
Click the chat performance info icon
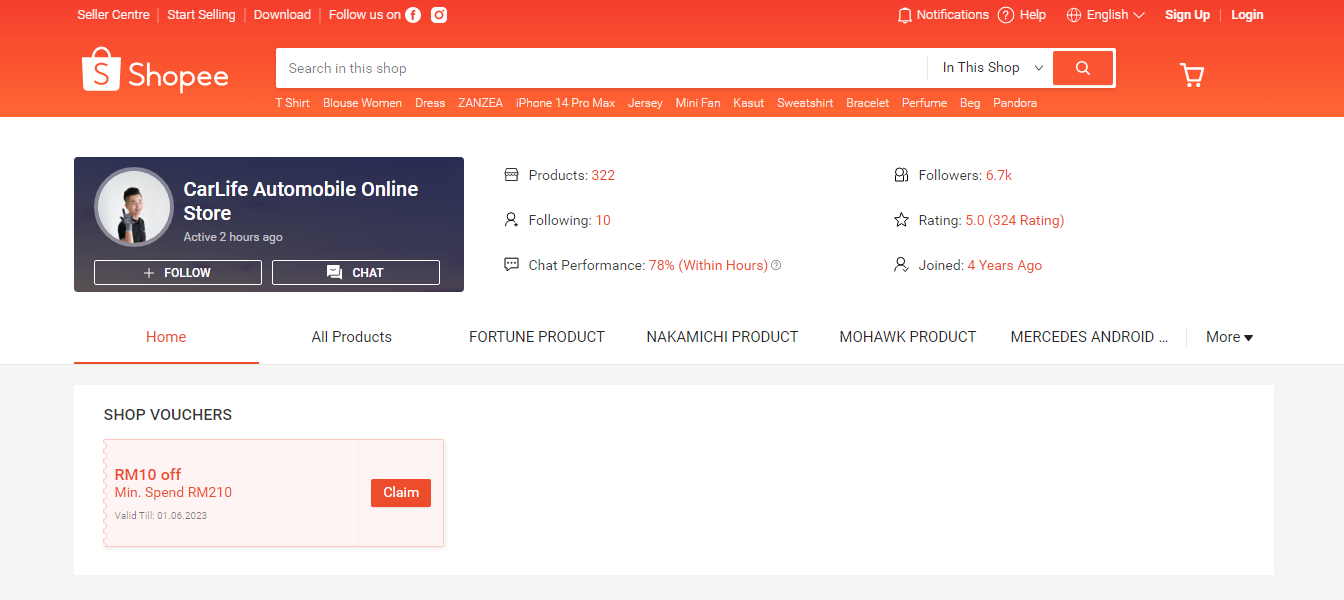[x=776, y=266]
